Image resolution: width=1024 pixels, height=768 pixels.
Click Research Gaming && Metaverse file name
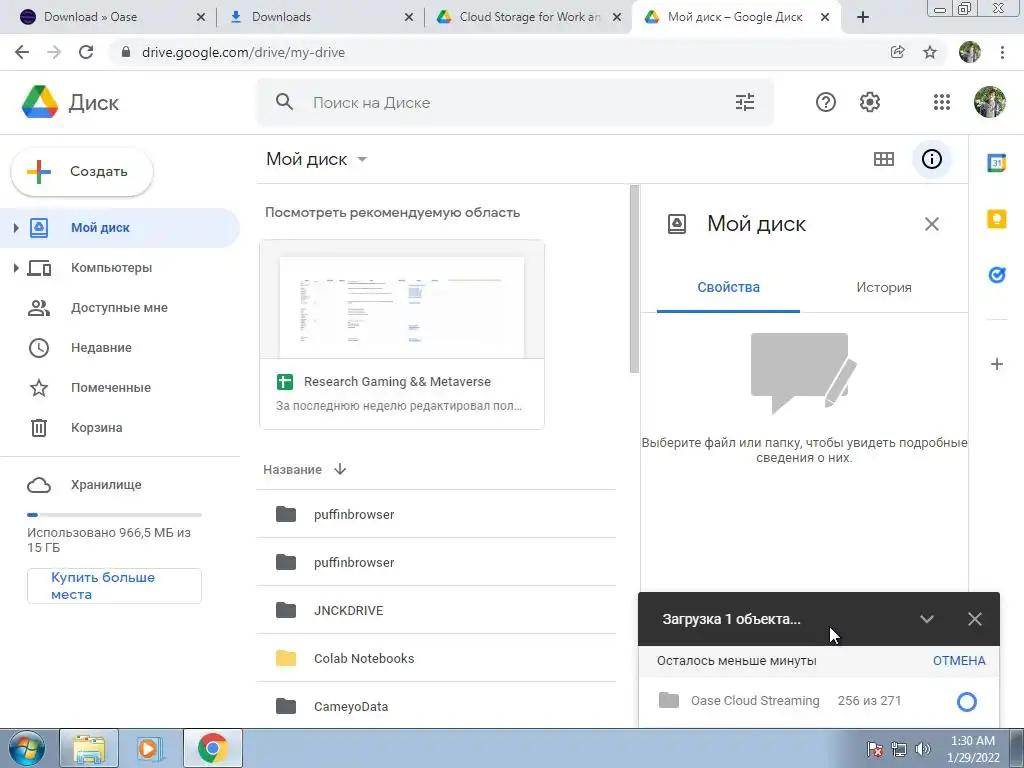[397, 381]
